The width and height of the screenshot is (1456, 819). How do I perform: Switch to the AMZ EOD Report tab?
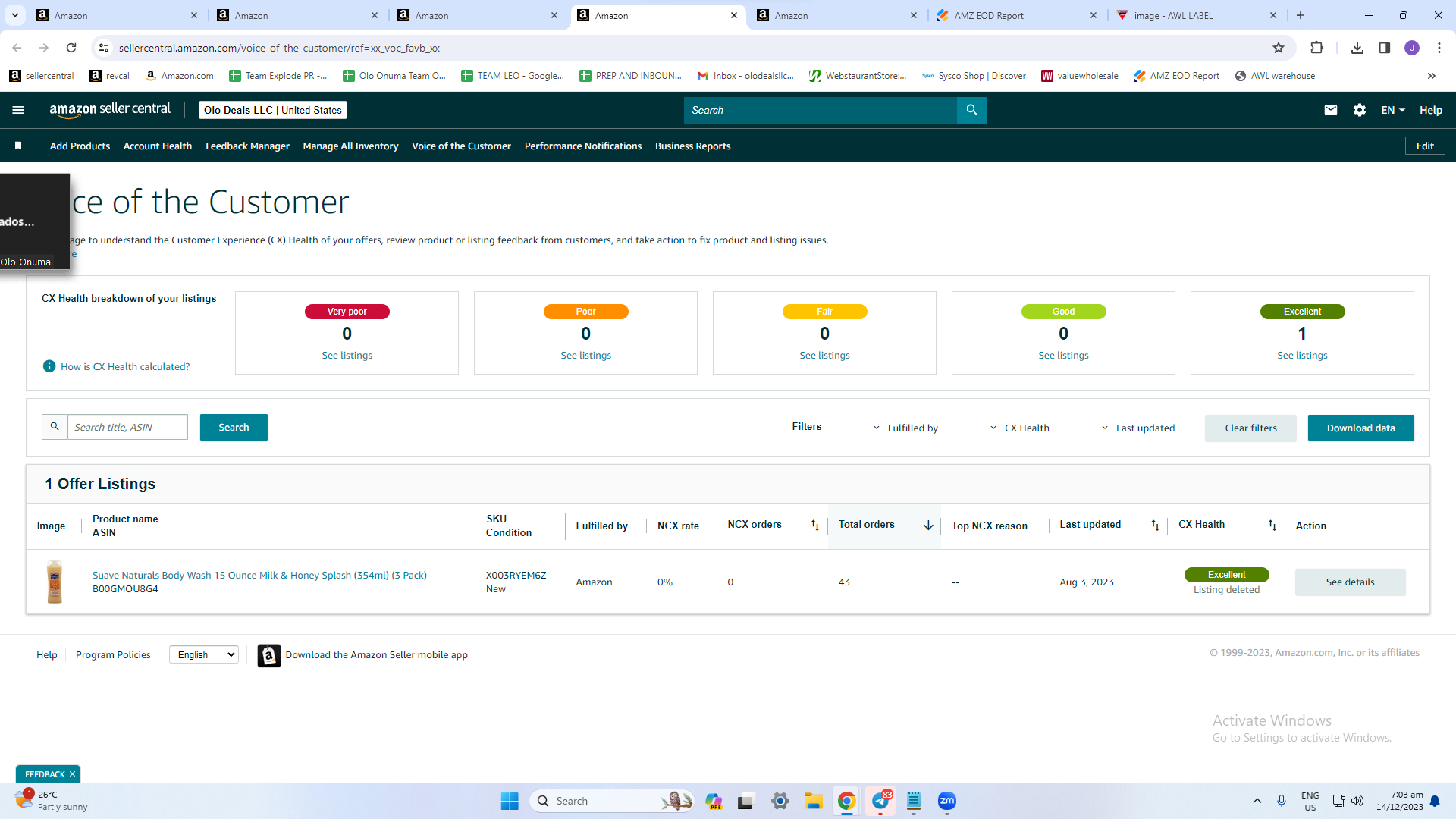1016,15
